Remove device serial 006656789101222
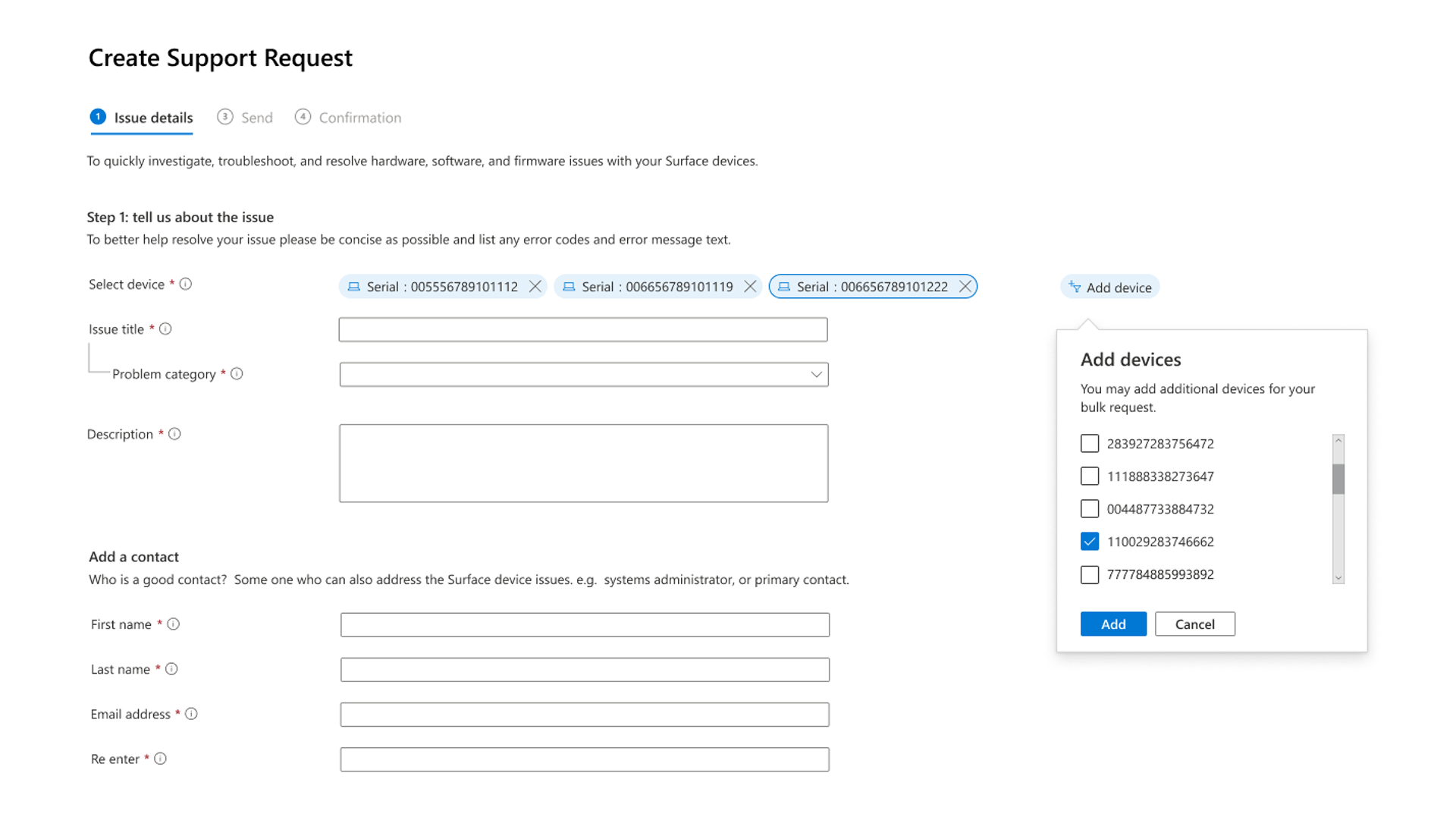Screen dimensions: 1456x836 [965, 287]
